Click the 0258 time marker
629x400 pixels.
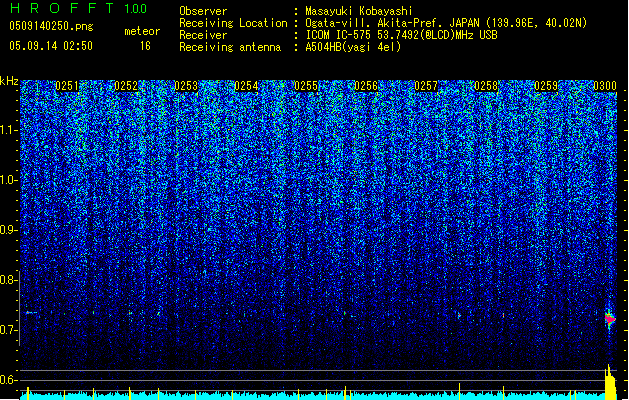click(x=486, y=86)
